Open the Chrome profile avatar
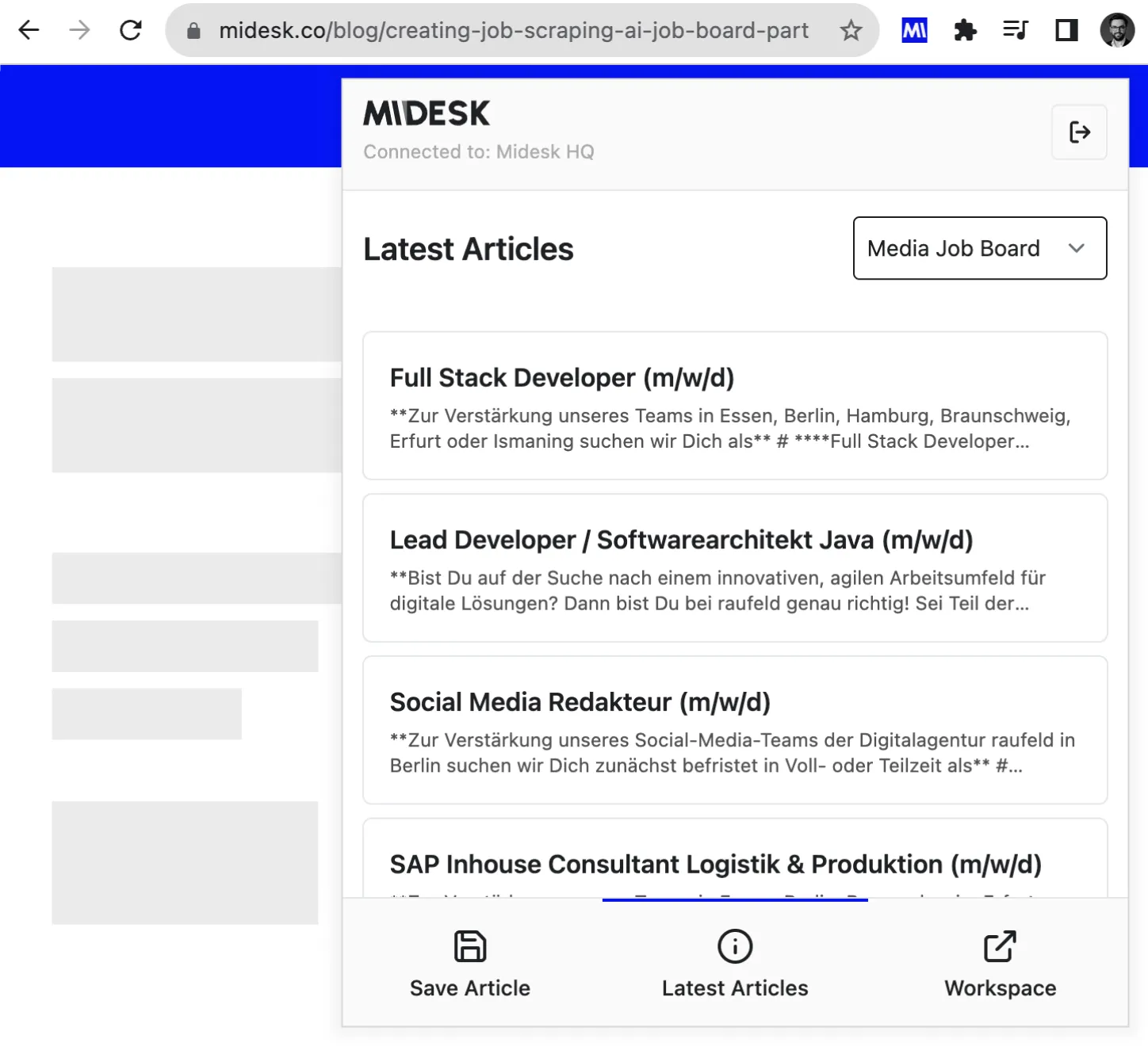The height and width of the screenshot is (1054, 1148). 1117,31
